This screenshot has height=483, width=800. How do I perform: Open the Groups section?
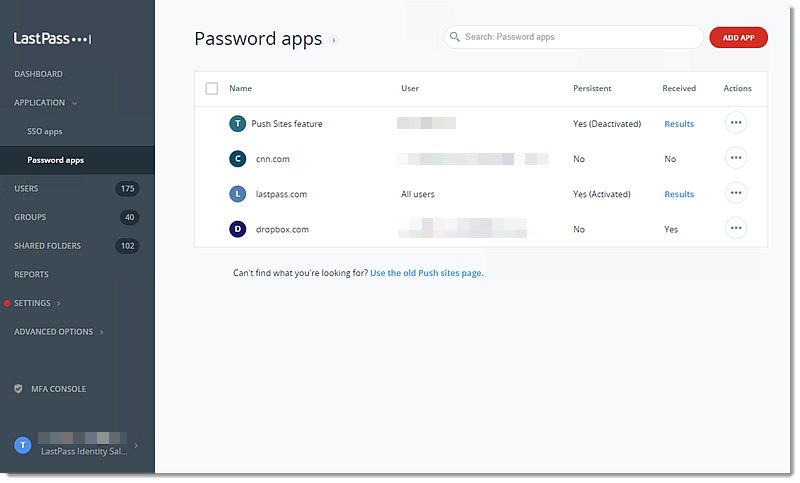point(30,217)
